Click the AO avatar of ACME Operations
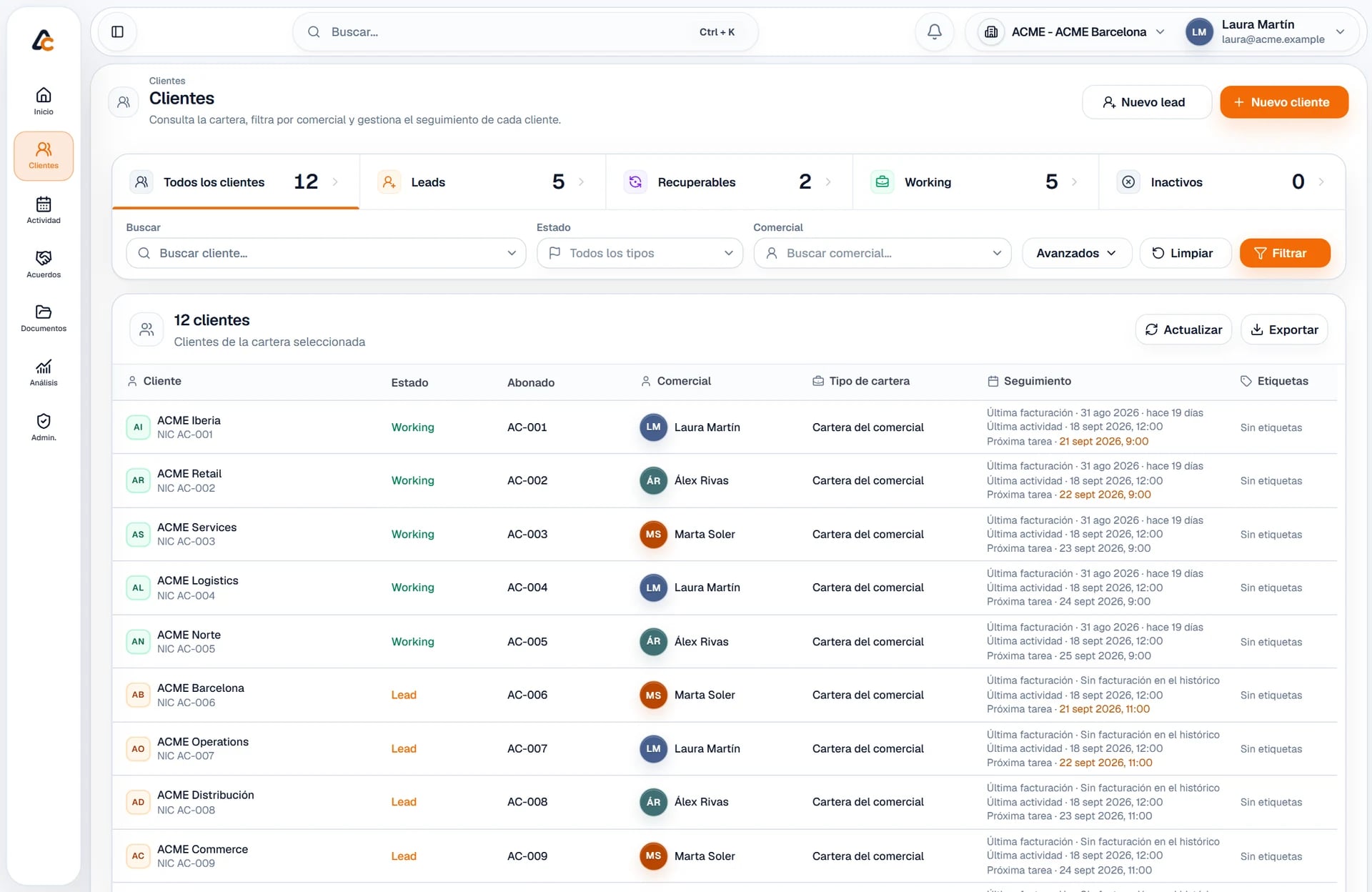This screenshot has width=1372, height=892. 138,749
